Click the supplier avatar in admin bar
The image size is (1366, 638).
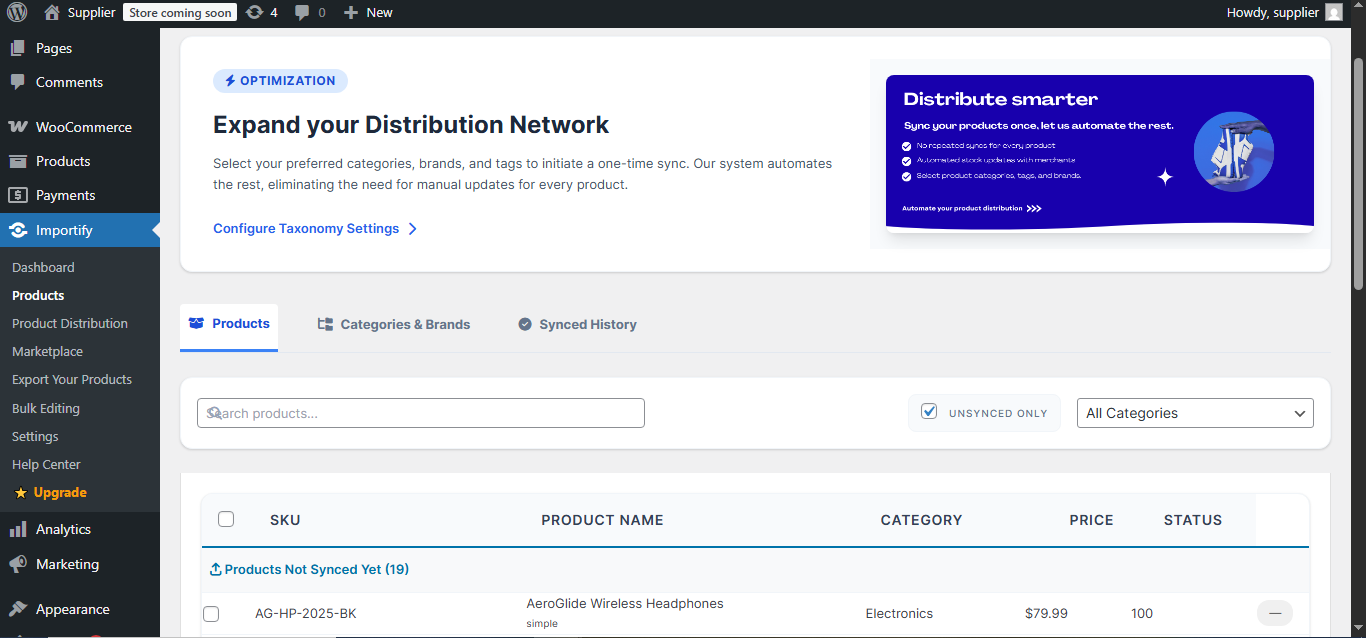tap(1334, 13)
